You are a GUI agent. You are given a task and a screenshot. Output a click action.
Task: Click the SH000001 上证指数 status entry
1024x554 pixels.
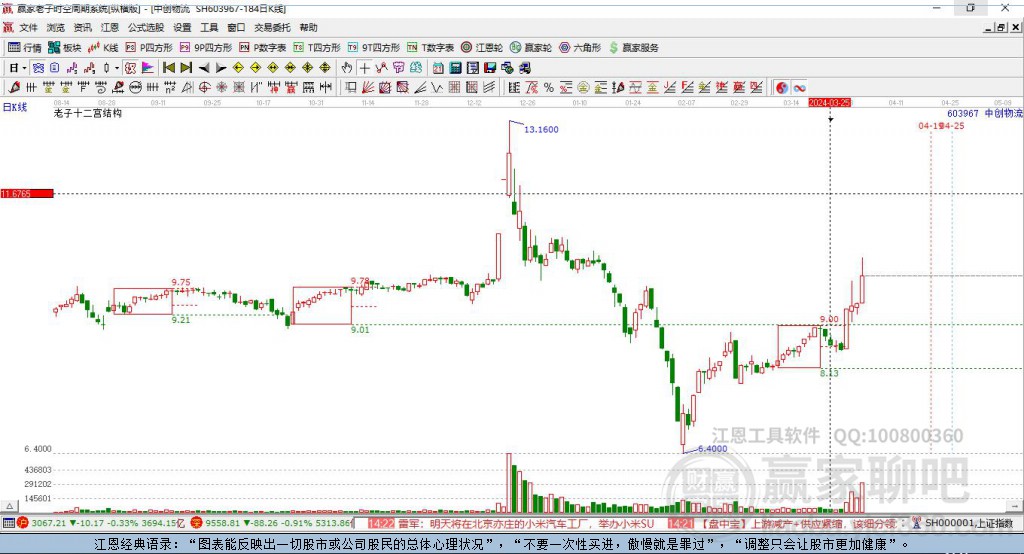963,523
